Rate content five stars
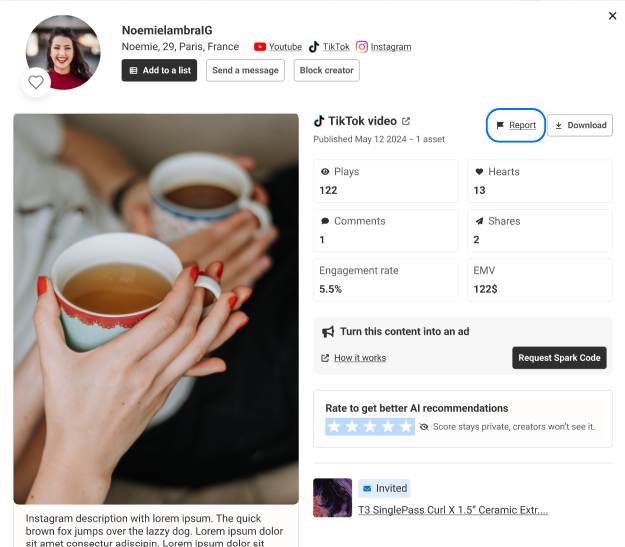This screenshot has height=547, width=625. (x=405, y=427)
